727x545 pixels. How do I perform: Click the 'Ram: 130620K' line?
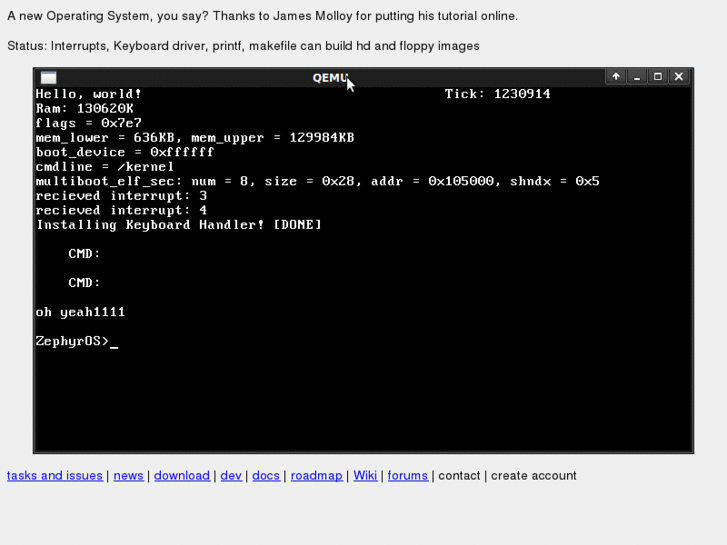point(84,109)
